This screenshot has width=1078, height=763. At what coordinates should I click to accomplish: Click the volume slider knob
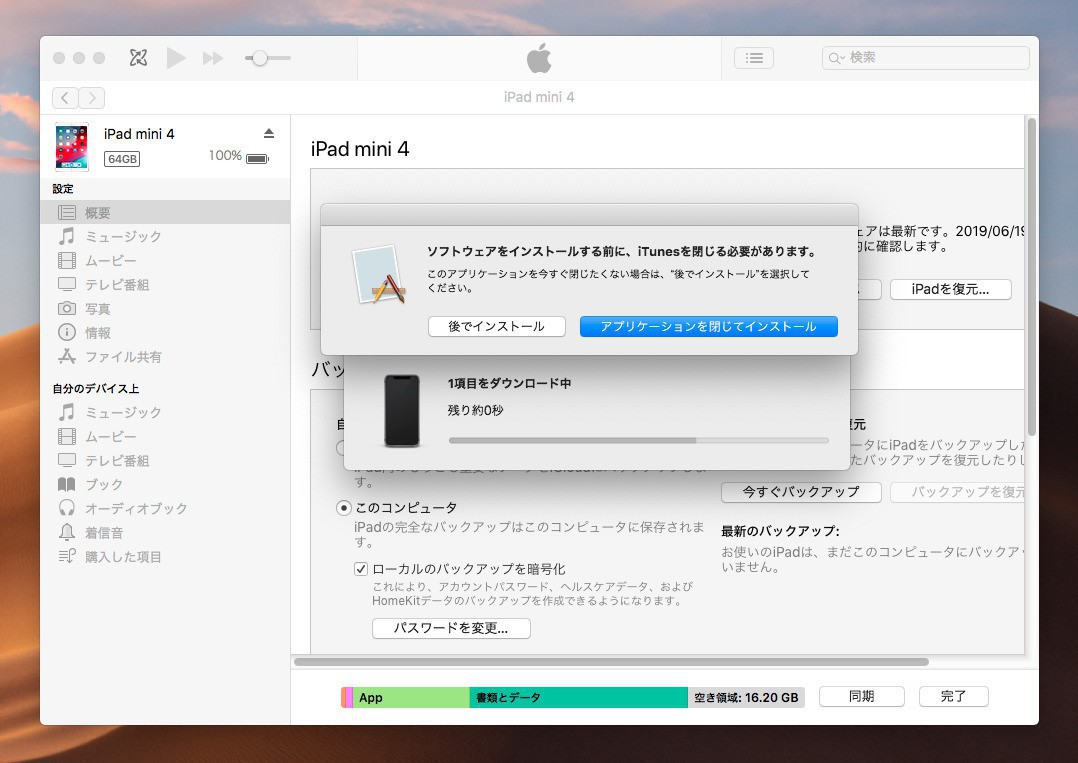pos(260,58)
